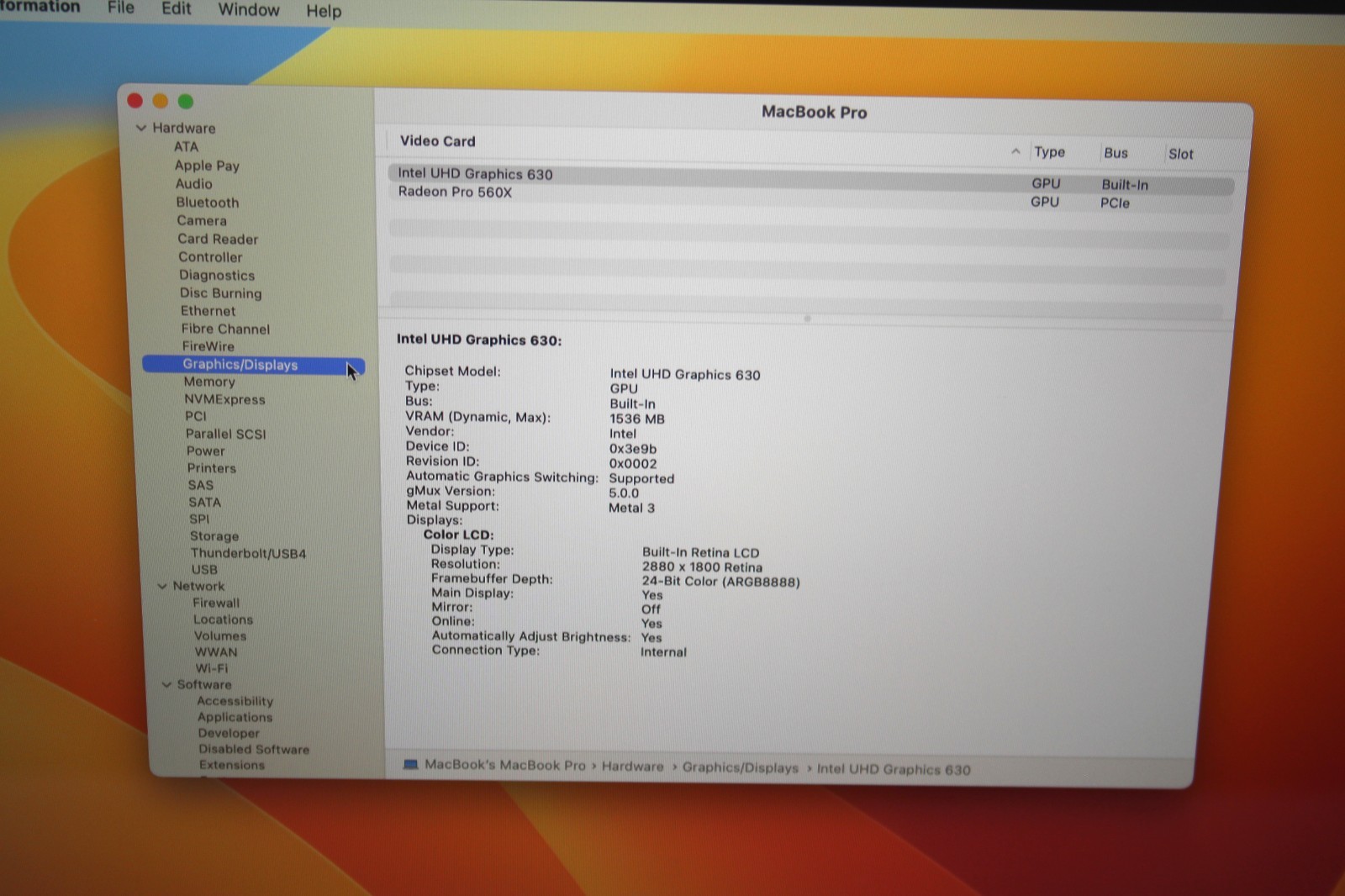Image resolution: width=1345 pixels, height=896 pixels.
Task: Select Audio in the sidebar
Action: 193,183
